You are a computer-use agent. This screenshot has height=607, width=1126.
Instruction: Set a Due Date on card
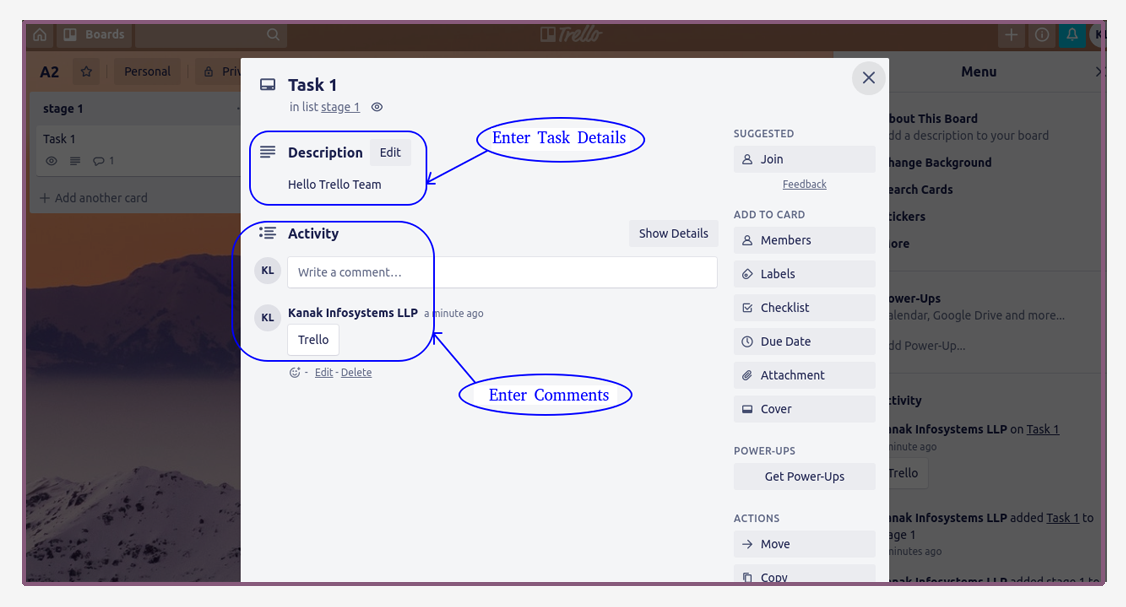[804, 342]
